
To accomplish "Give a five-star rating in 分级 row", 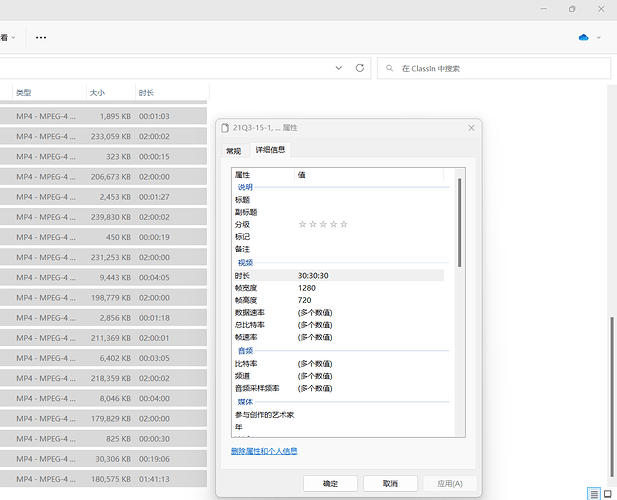I will (x=344, y=224).
